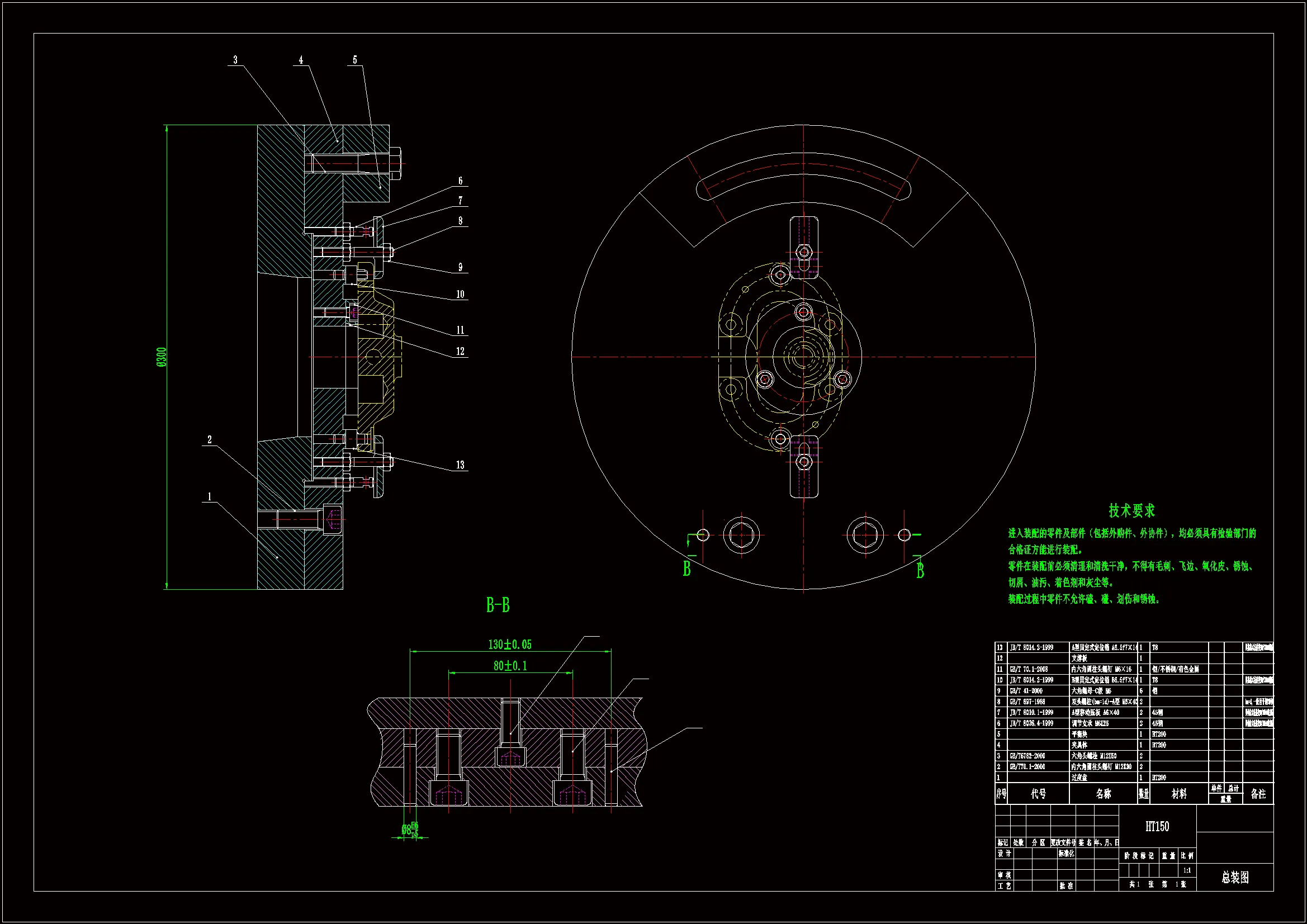The width and height of the screenshot is (1307, 924).
Task: Click the 80±0.1 dimension label
Action: coord(509,666)
